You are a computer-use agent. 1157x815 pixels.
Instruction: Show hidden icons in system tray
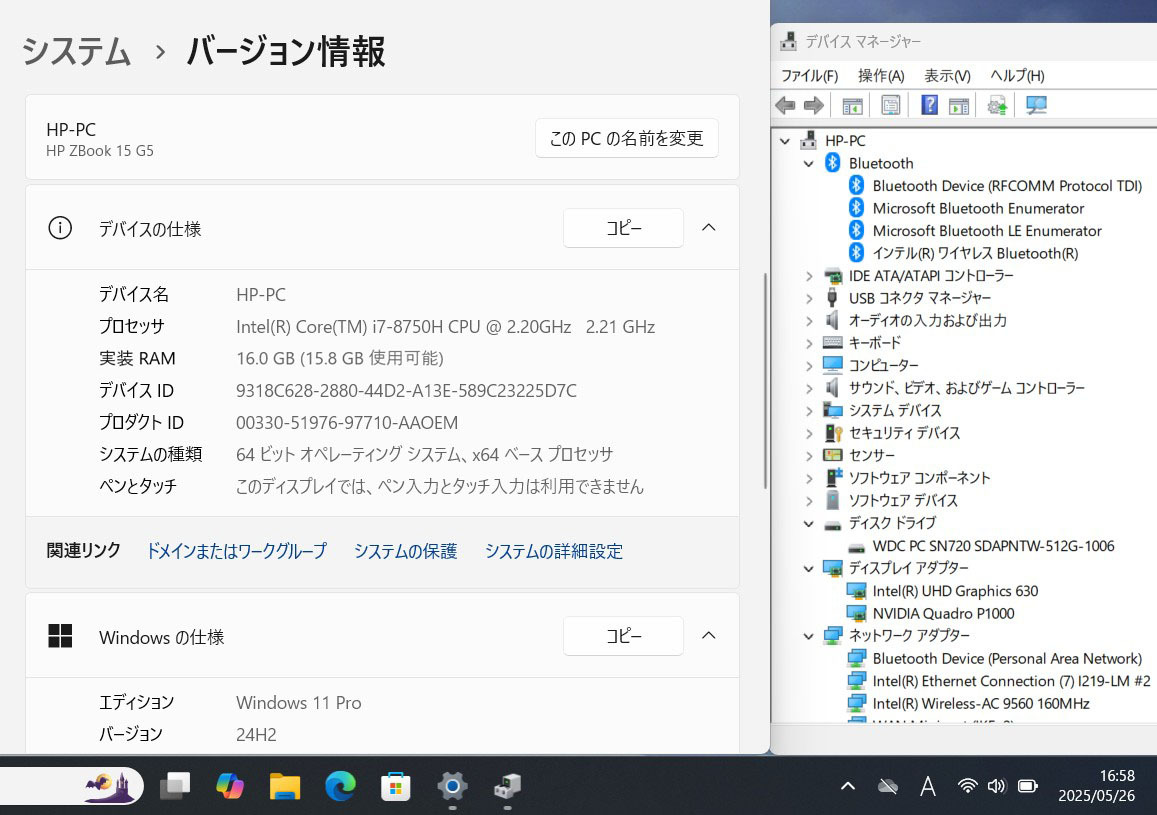(848, 786)
